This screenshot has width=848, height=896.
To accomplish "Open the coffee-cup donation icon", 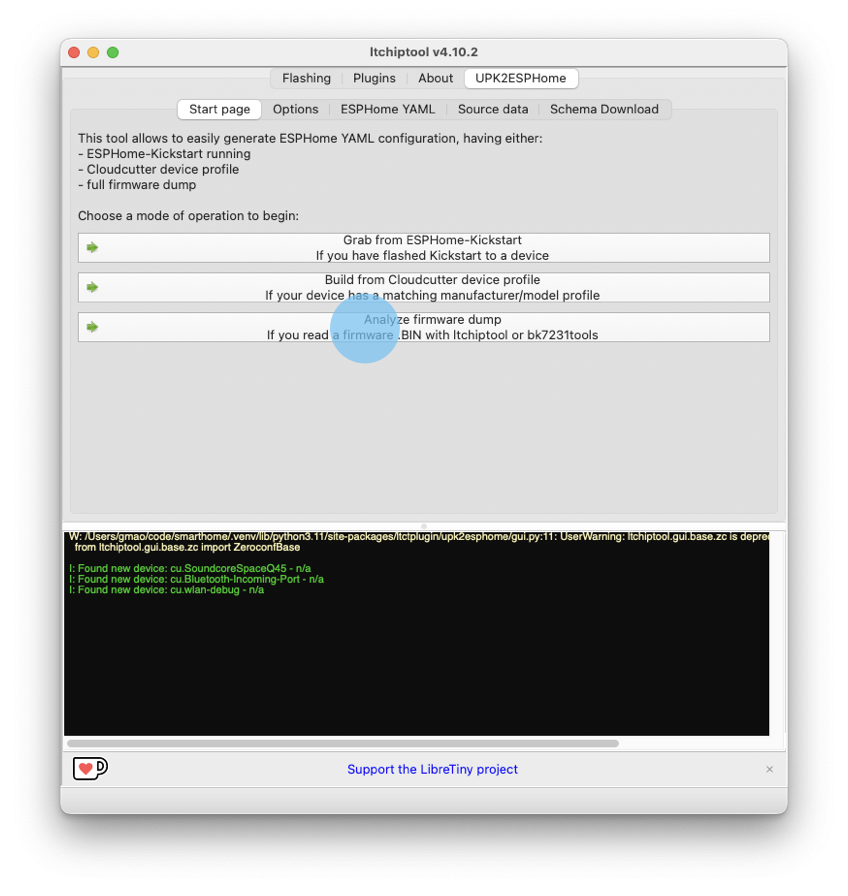I will [89, 768].
